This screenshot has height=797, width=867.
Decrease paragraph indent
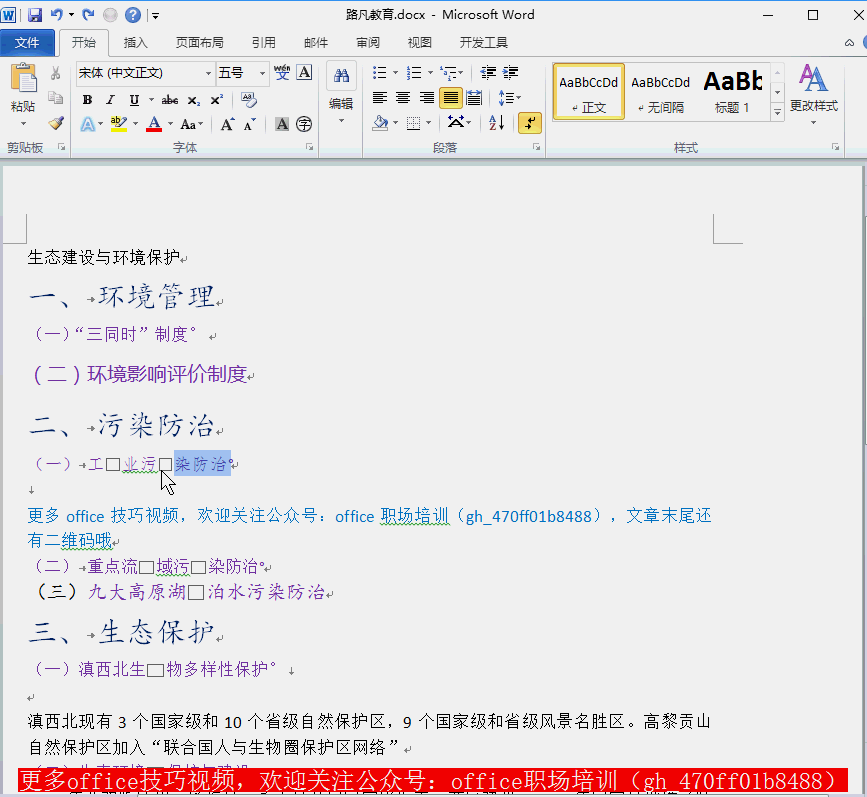(488, 72)
